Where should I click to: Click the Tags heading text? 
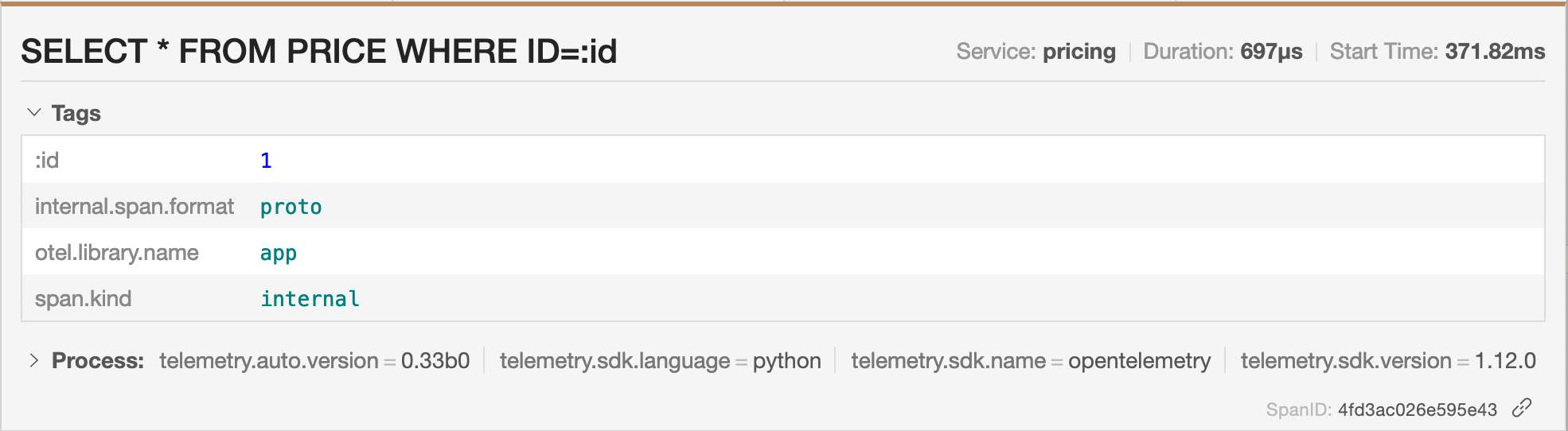[76, 114]
